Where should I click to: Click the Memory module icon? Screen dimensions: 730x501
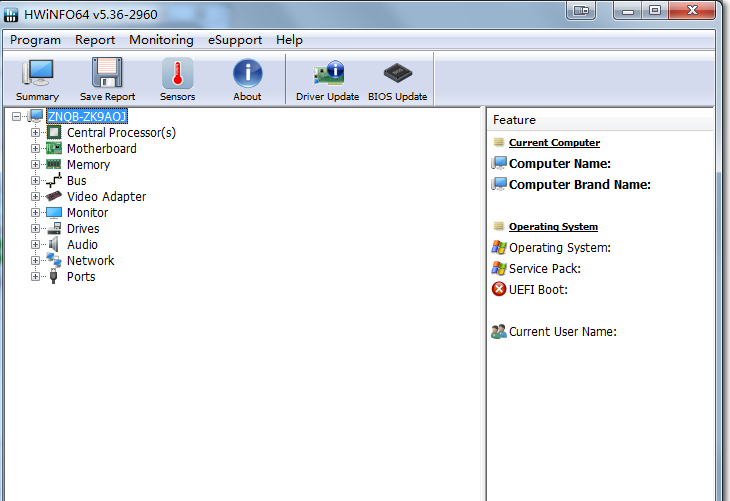pos(54,164)
